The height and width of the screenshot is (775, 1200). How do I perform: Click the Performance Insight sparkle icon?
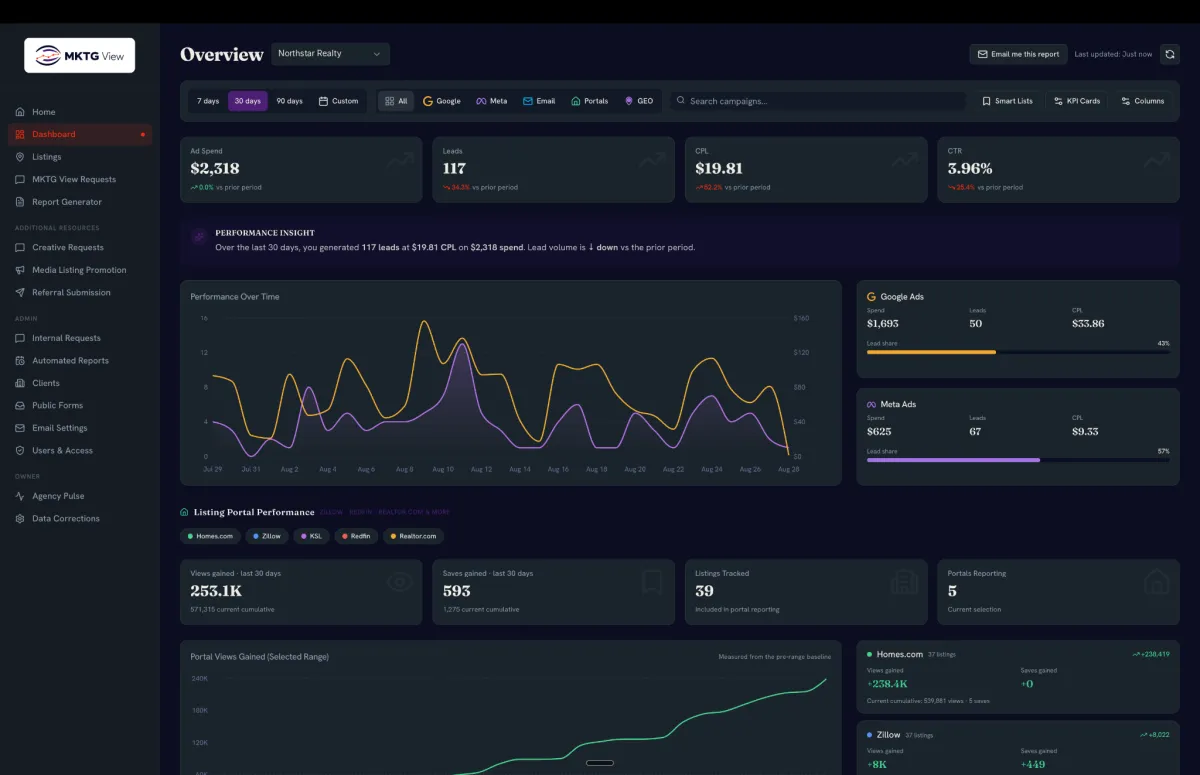pos(199,238)
